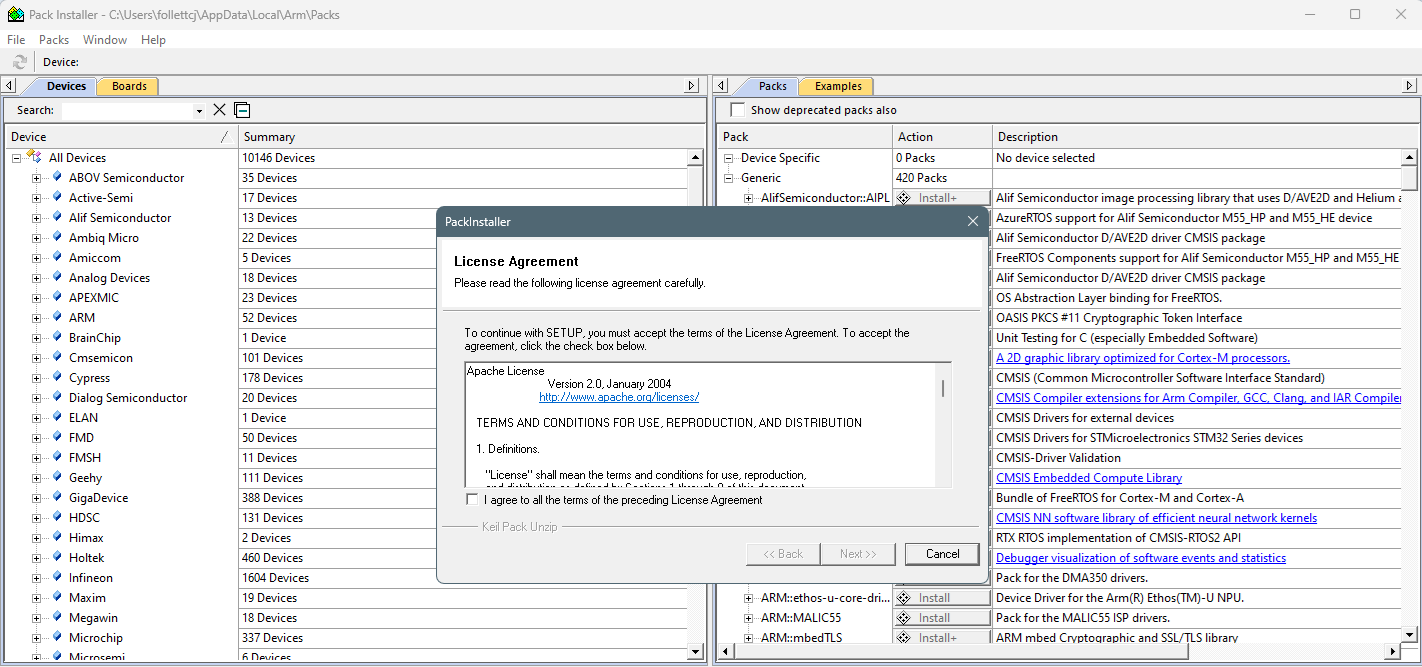
Task: Expand the ARM::mbedTLS pack entry
Action: 749,638
